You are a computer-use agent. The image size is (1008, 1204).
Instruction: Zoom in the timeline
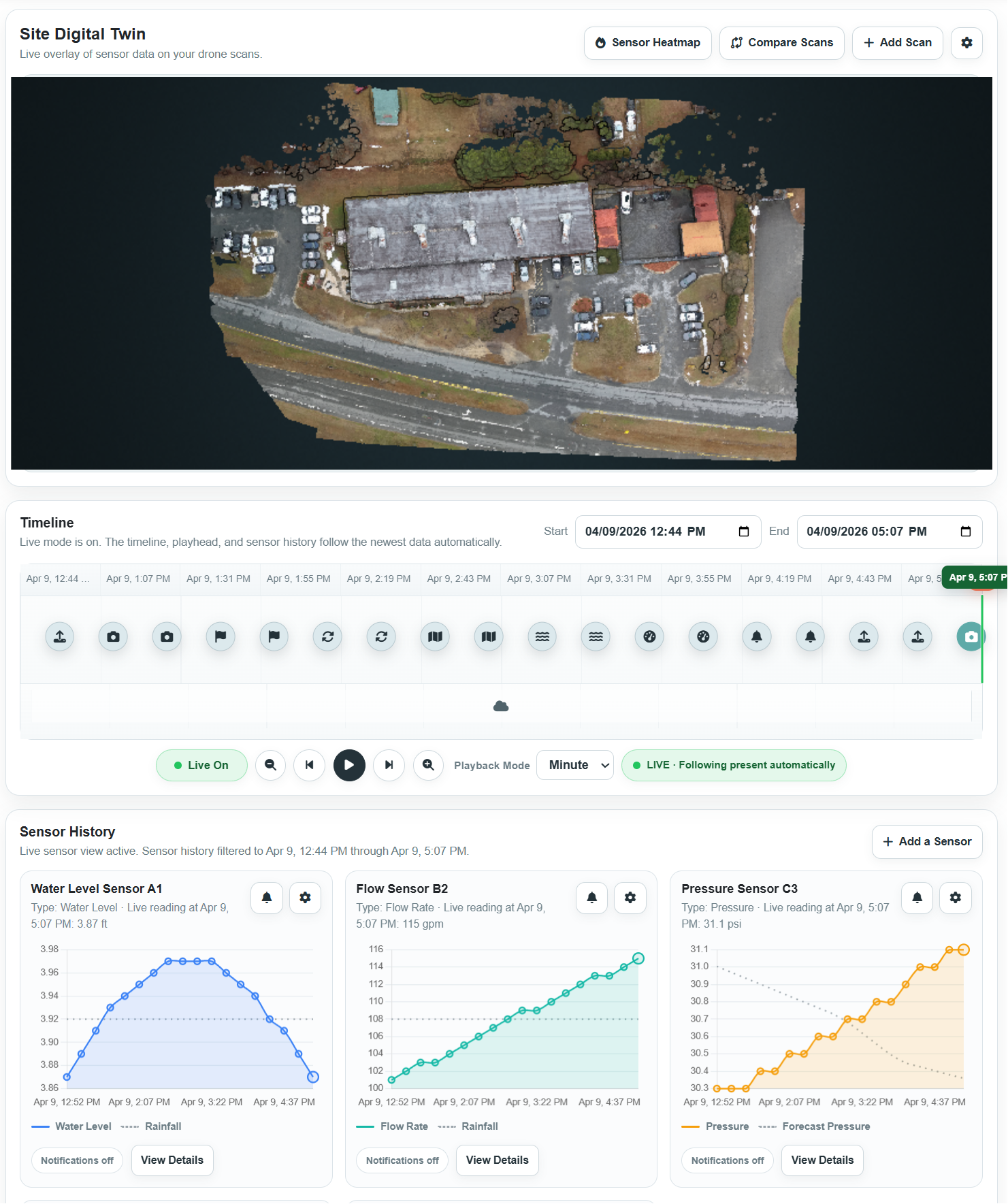pyautogui.click(x=428, y=765)
